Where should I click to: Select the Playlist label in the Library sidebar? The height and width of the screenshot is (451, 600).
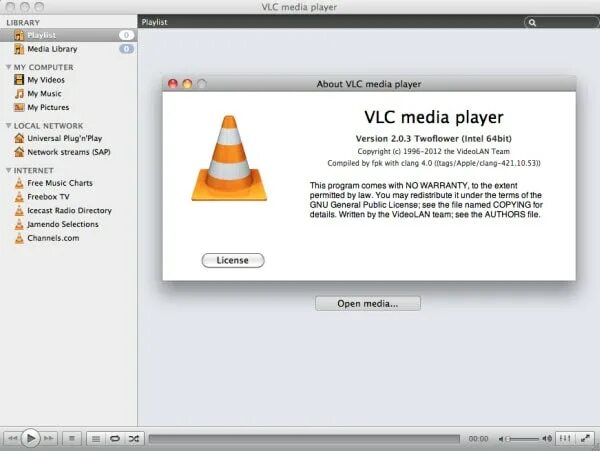click(x=42, y=35)
